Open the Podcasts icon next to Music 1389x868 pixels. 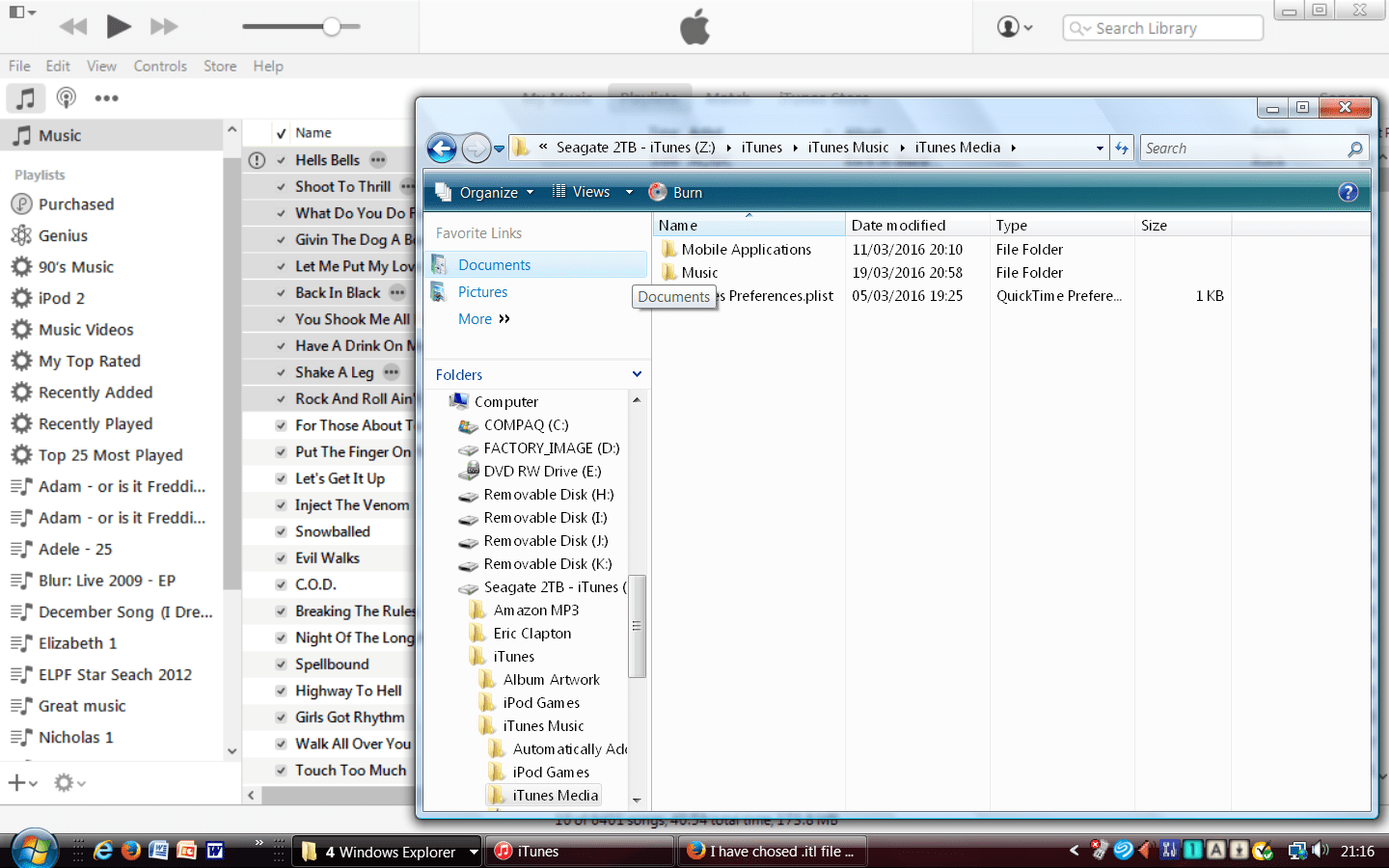coord(66,97)
